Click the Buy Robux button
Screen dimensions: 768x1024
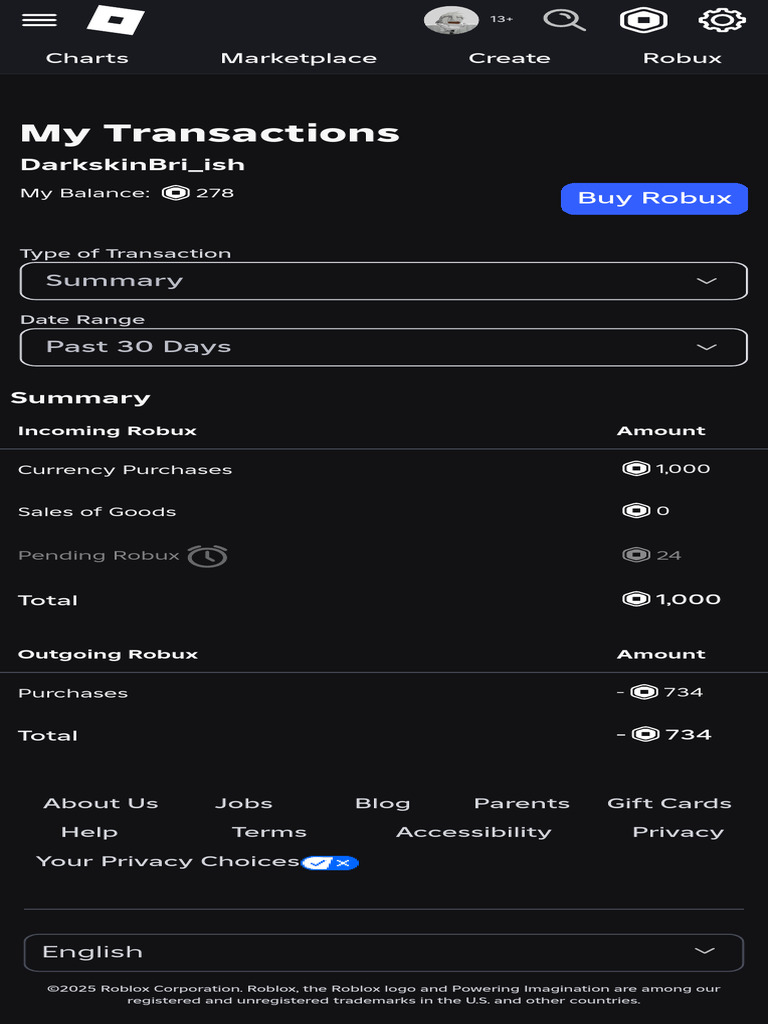point(654,199)
